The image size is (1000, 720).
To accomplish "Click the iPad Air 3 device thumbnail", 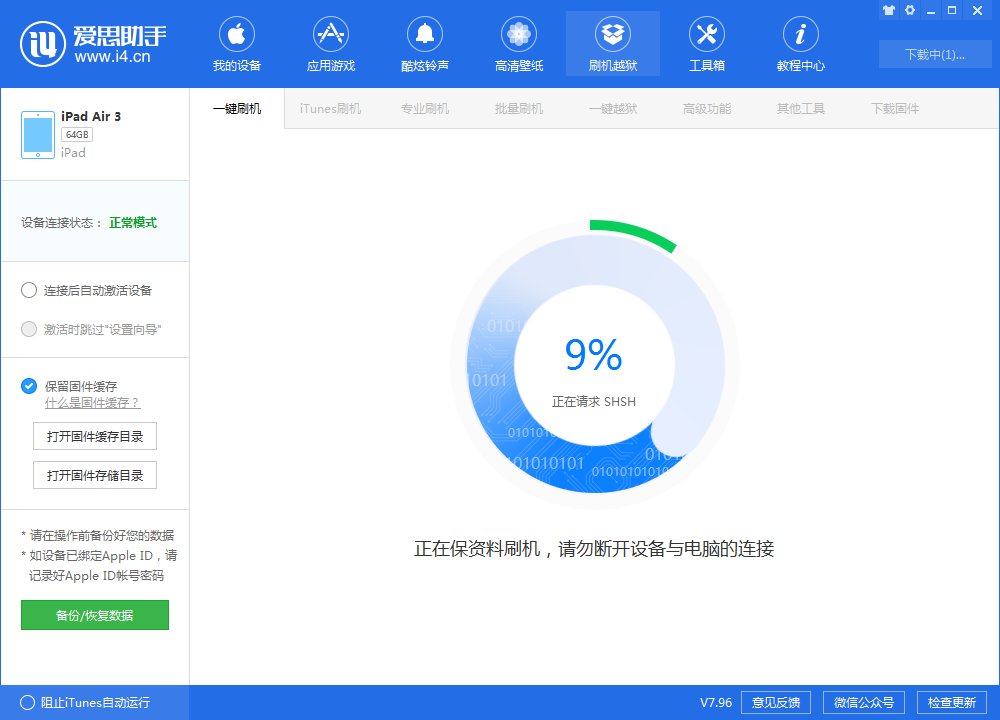I will coord(37,132).
